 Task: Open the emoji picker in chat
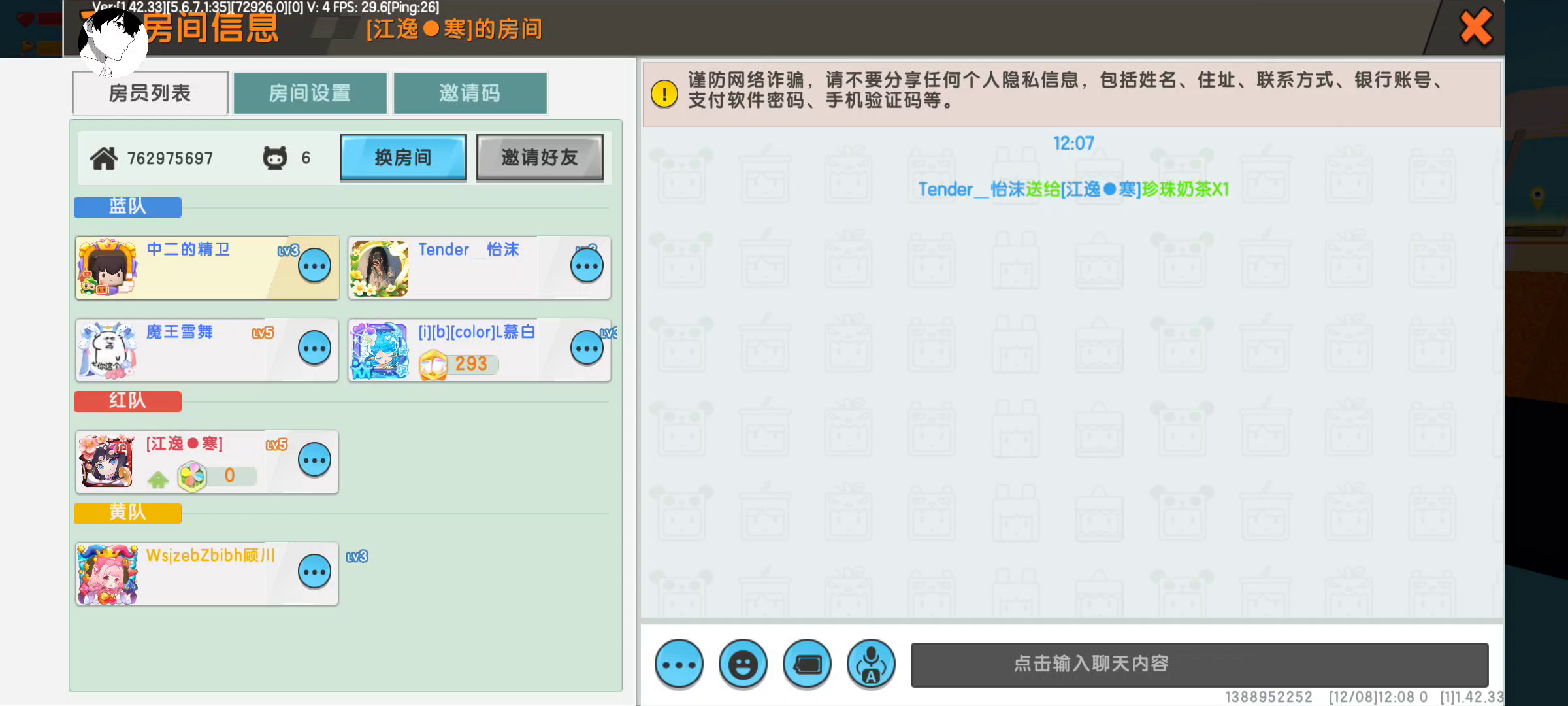(743, 664)
